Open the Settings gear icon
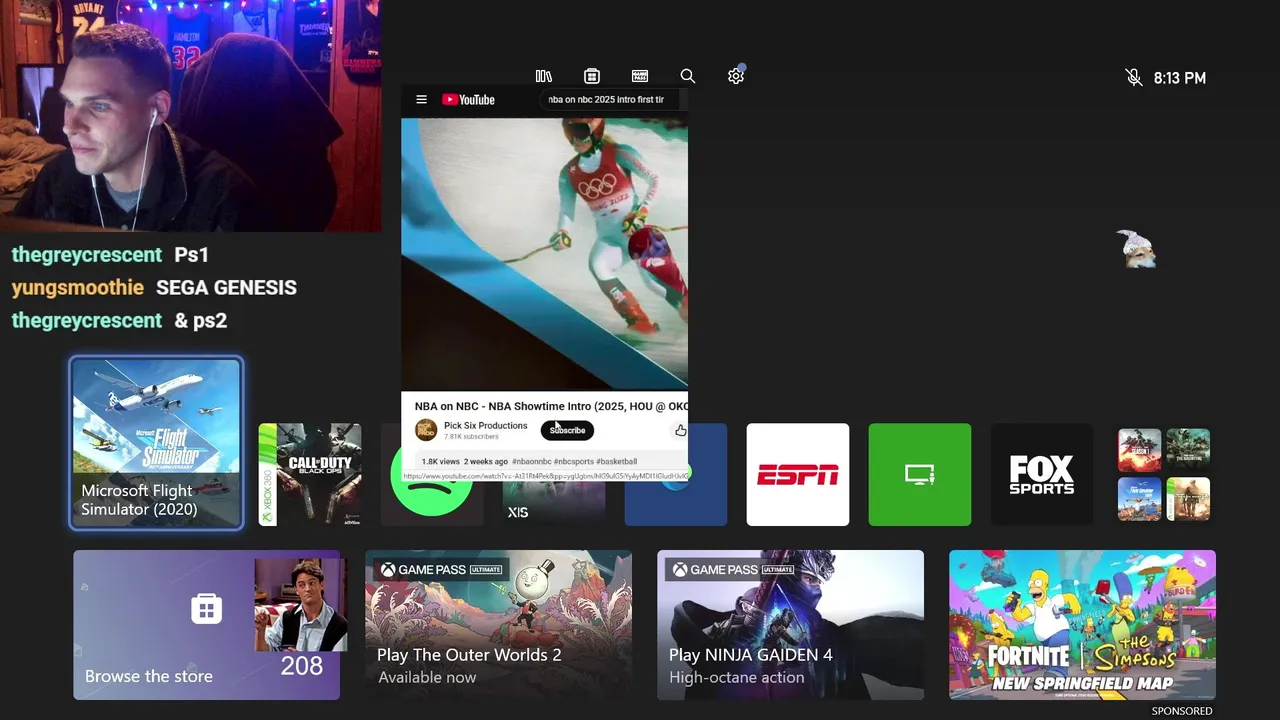This screenshot has width=1280, height=720. [x=736, y=76]
